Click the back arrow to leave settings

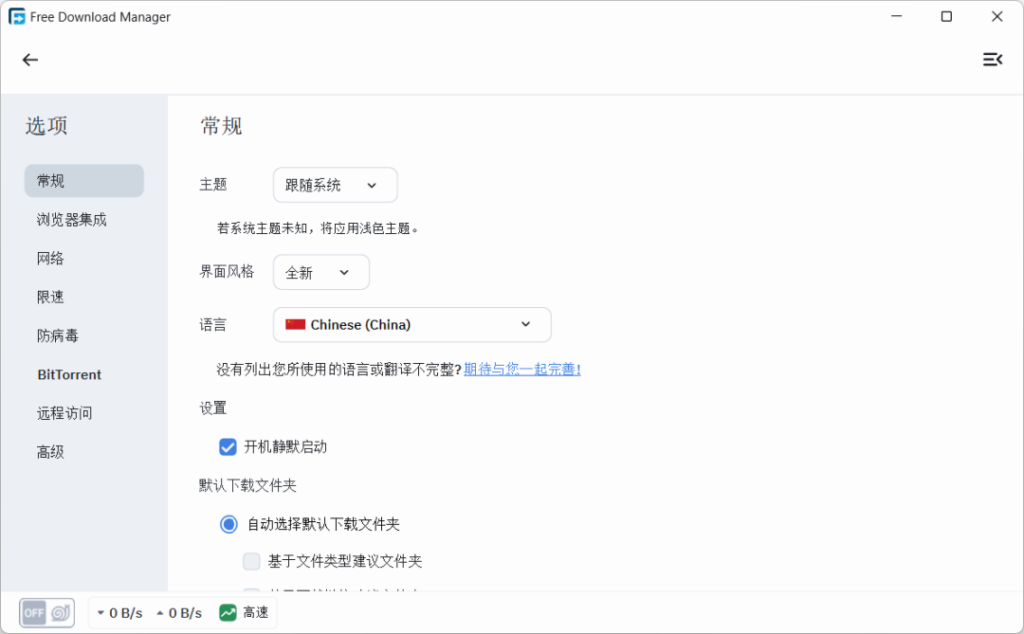pyautogui.click(x=30, y=59)
